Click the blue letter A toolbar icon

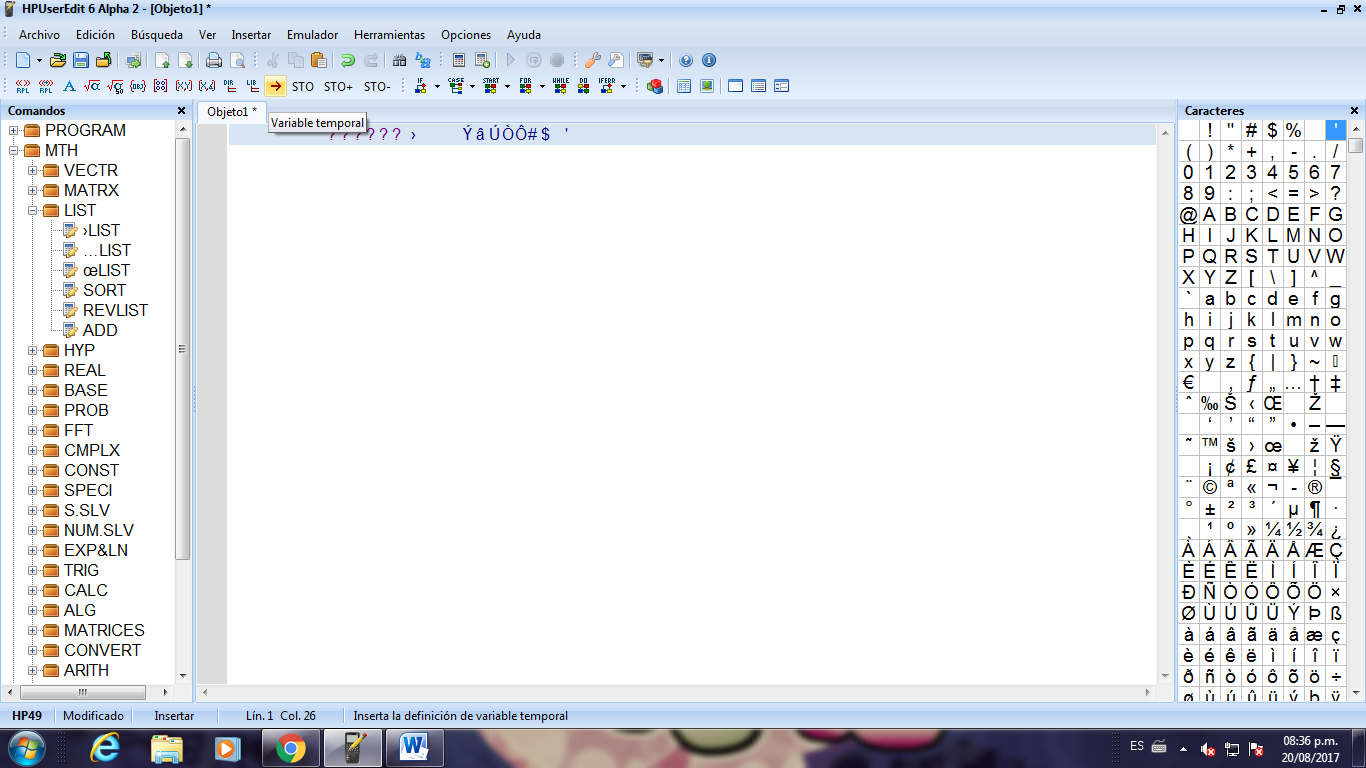(70, 87)
